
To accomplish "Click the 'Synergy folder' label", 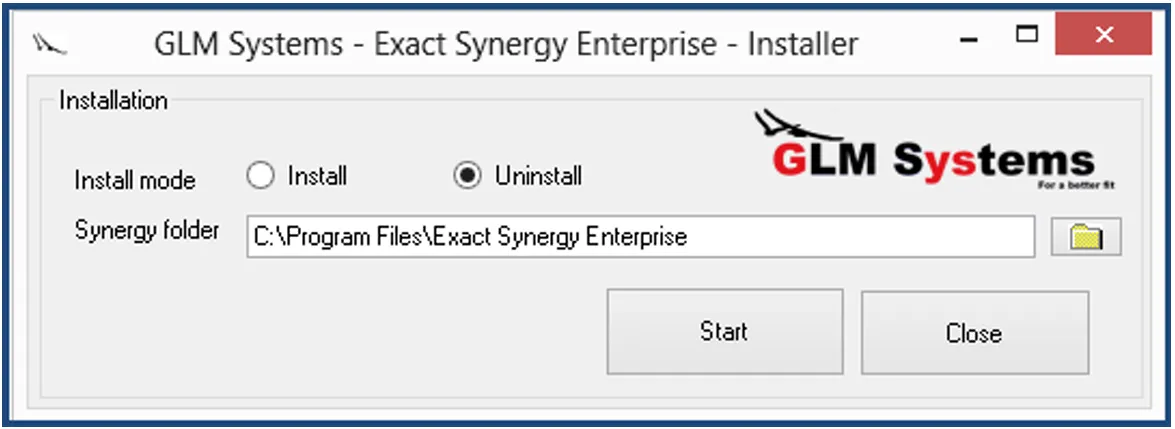I will 146,231.
